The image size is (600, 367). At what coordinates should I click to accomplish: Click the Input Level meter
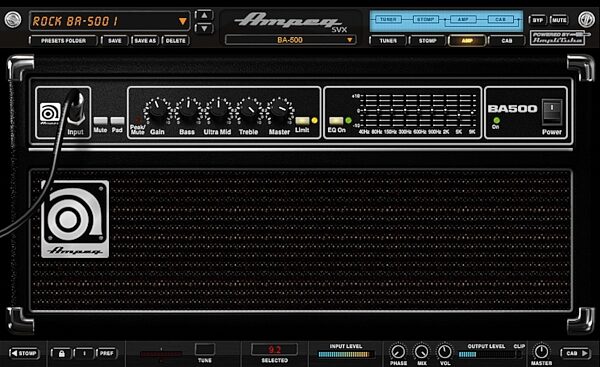(346, 355)
